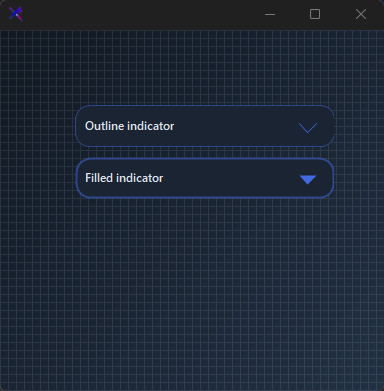
Task: Minimize the window
Action: (270, 14)
